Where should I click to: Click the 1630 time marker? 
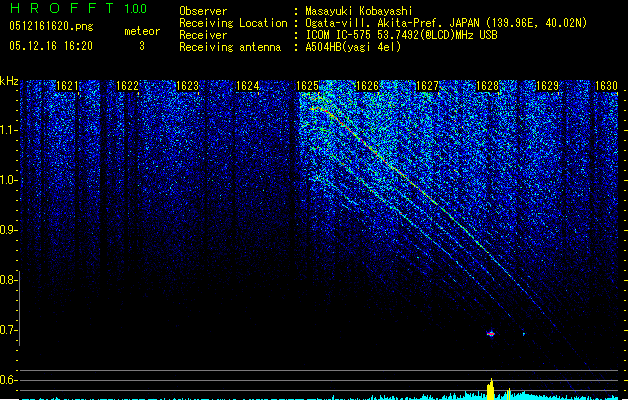click(606, 86)
